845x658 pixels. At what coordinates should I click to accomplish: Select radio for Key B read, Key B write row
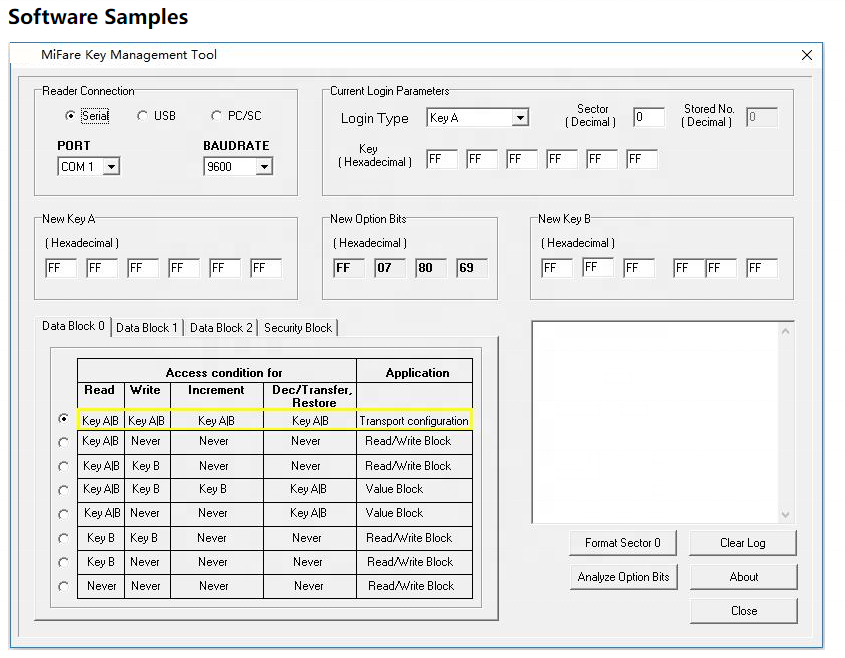tap(64, 538)
